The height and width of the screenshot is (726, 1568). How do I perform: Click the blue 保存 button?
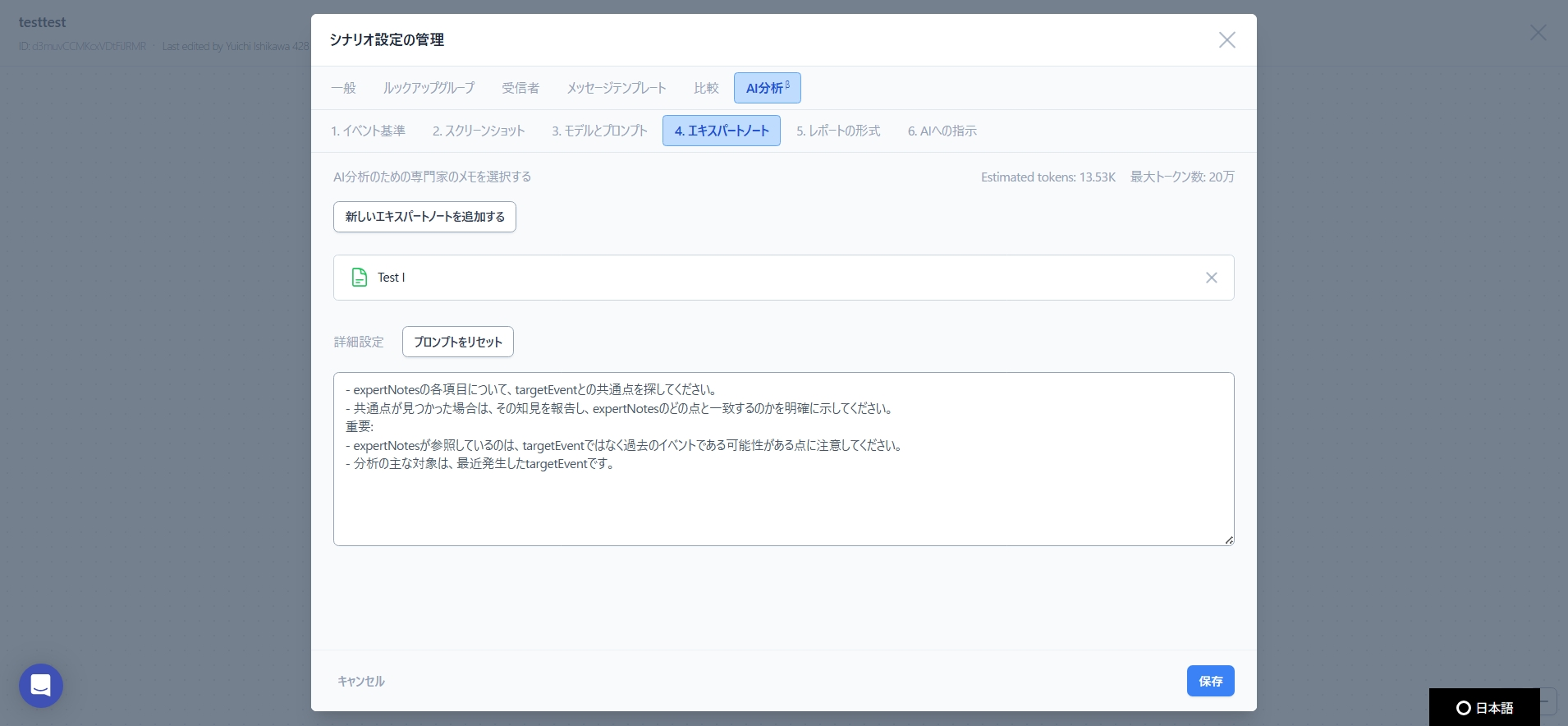(x=1210, y=681)
